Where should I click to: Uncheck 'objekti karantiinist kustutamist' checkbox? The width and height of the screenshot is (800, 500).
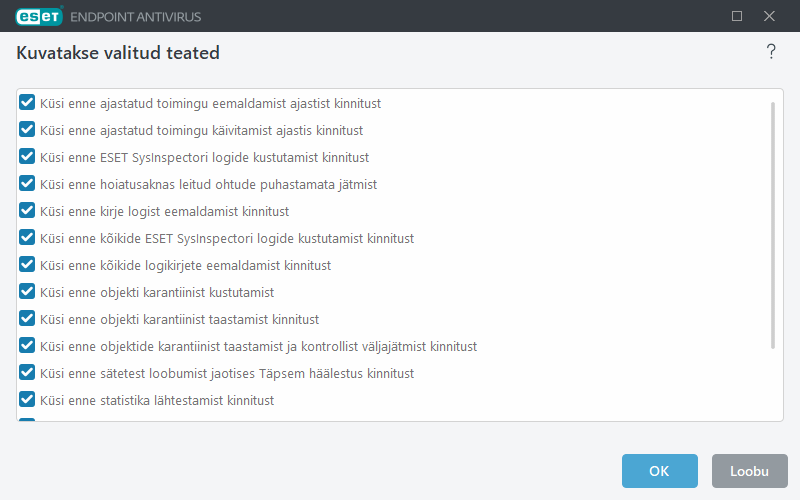click(x=28, y=292)
